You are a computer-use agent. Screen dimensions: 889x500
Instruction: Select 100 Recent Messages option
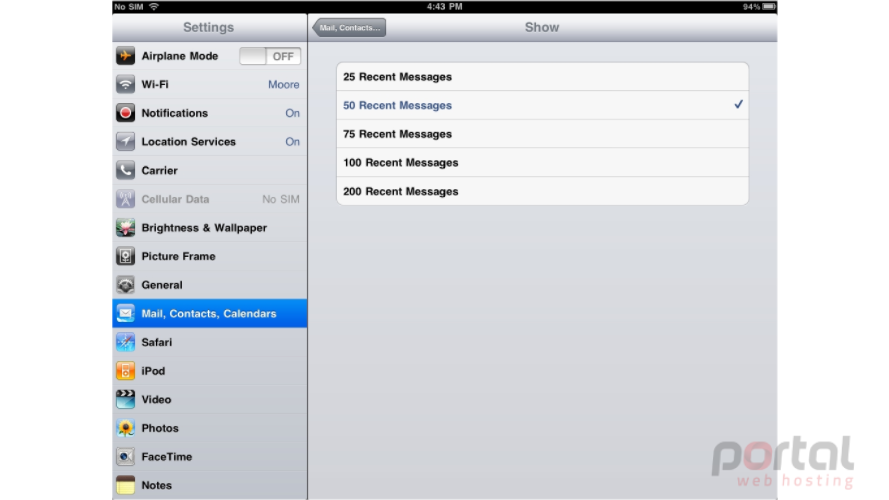[542, 163]
